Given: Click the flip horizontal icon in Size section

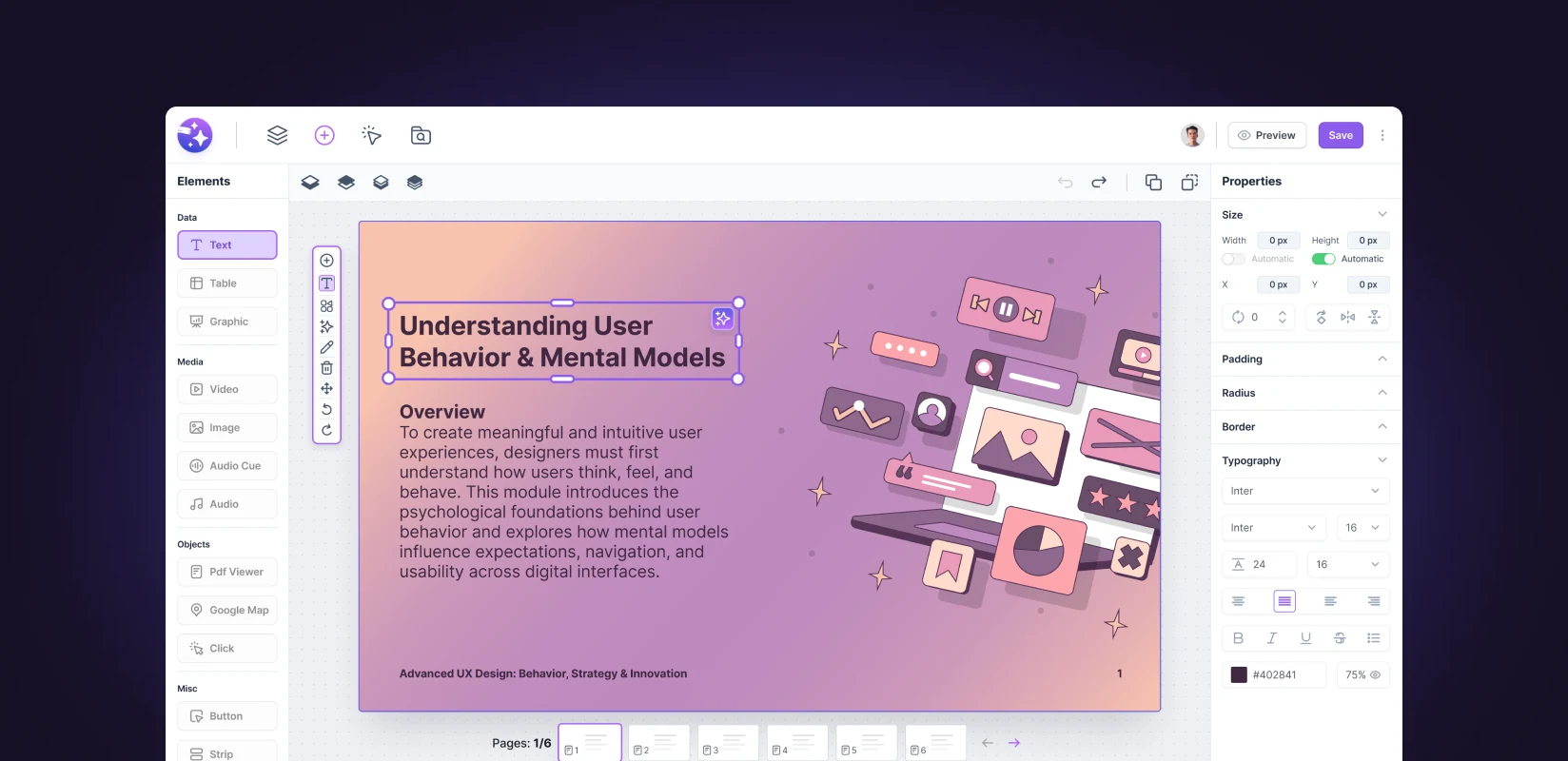Looking at the screenshot, I should tap(1347, 317).
